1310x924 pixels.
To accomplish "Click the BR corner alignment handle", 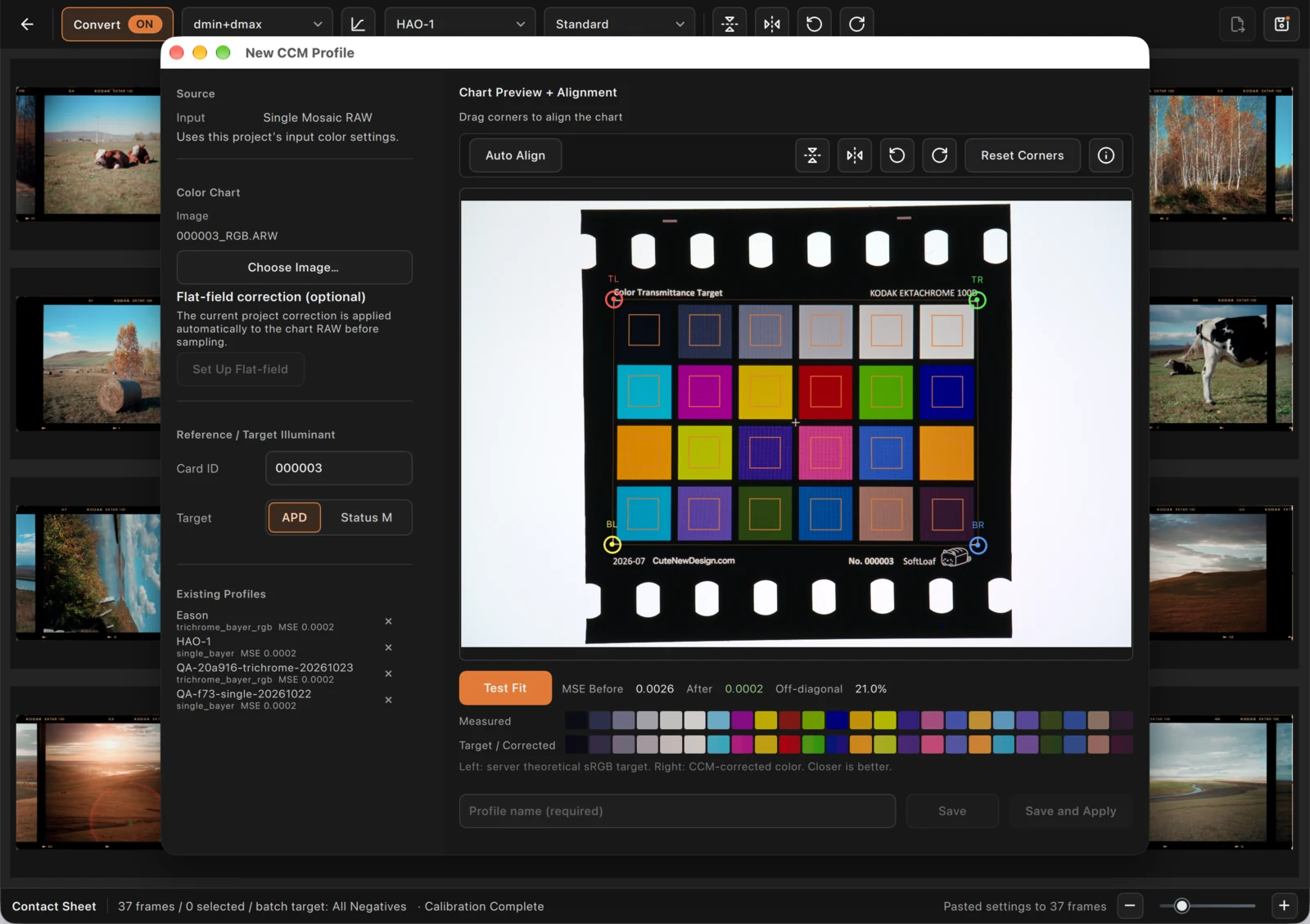I will click(x=978, y=545).
